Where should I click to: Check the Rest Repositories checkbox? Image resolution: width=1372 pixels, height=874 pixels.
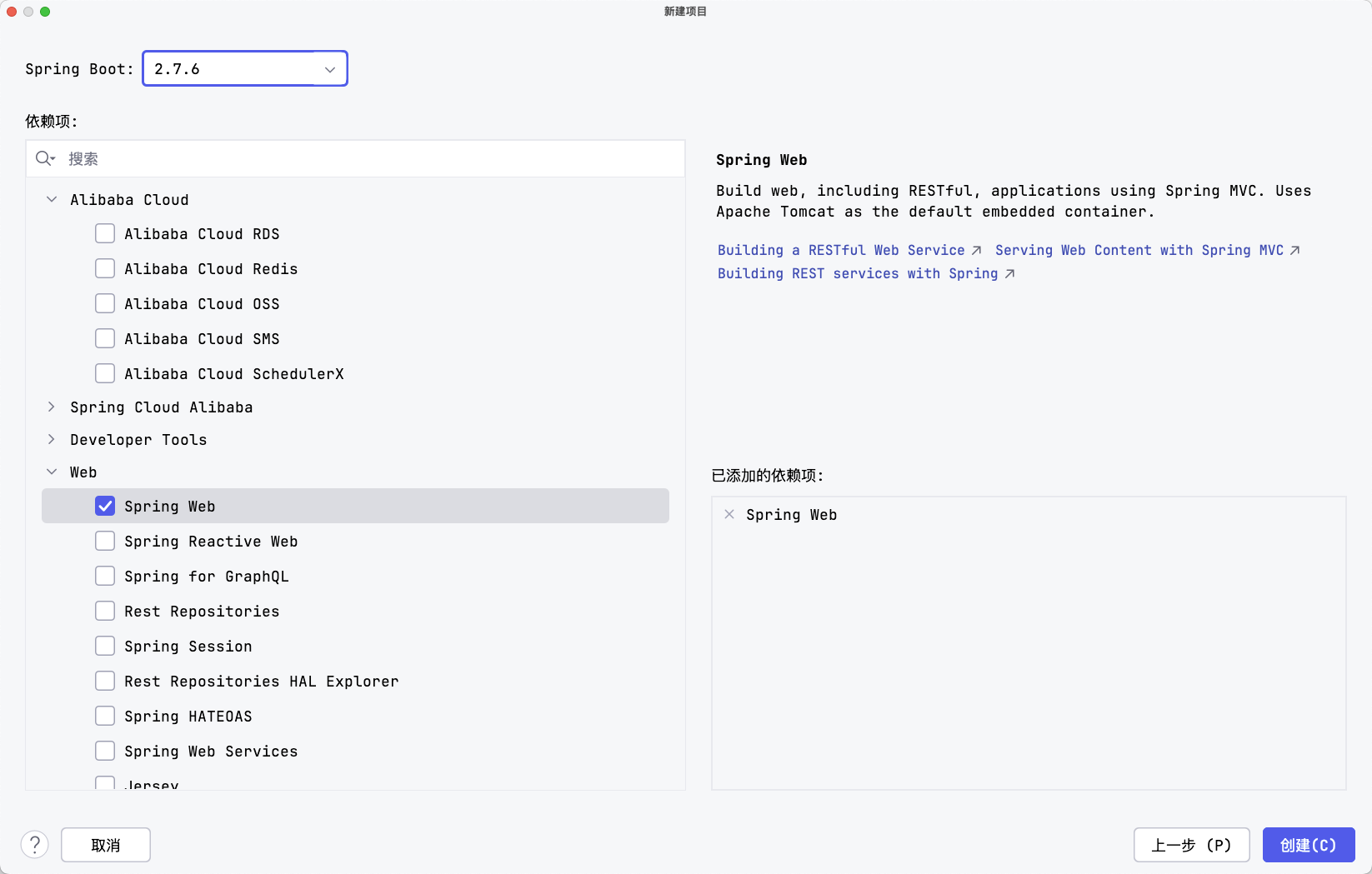coord(105,611)
